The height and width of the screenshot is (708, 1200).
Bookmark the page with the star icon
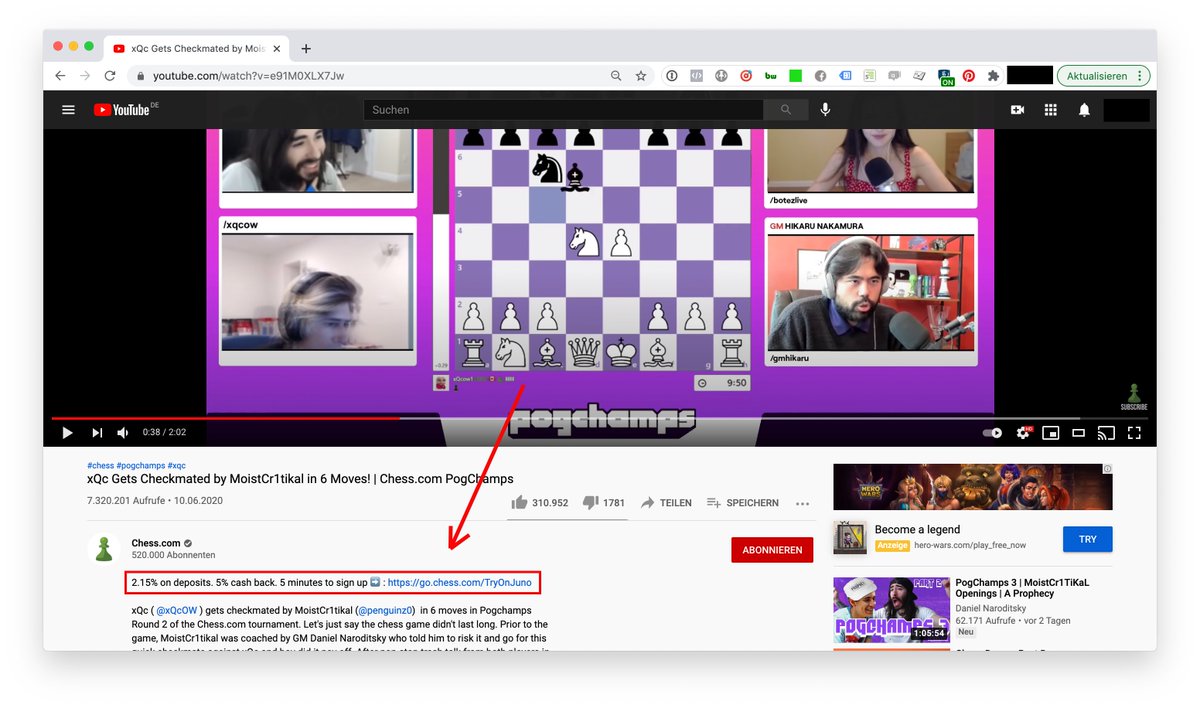pos(641,76)
